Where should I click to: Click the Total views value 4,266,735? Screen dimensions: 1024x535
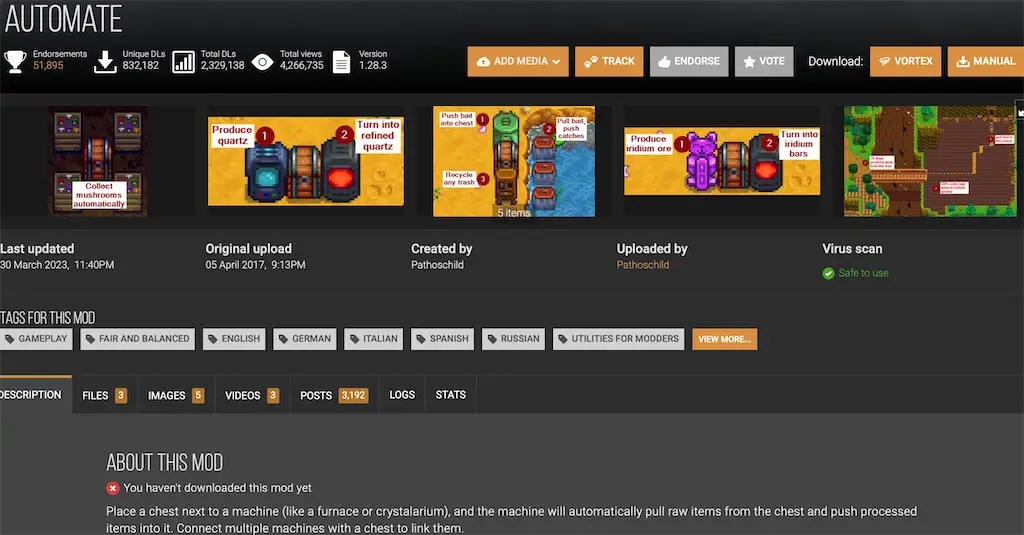(x=302, y=65)
